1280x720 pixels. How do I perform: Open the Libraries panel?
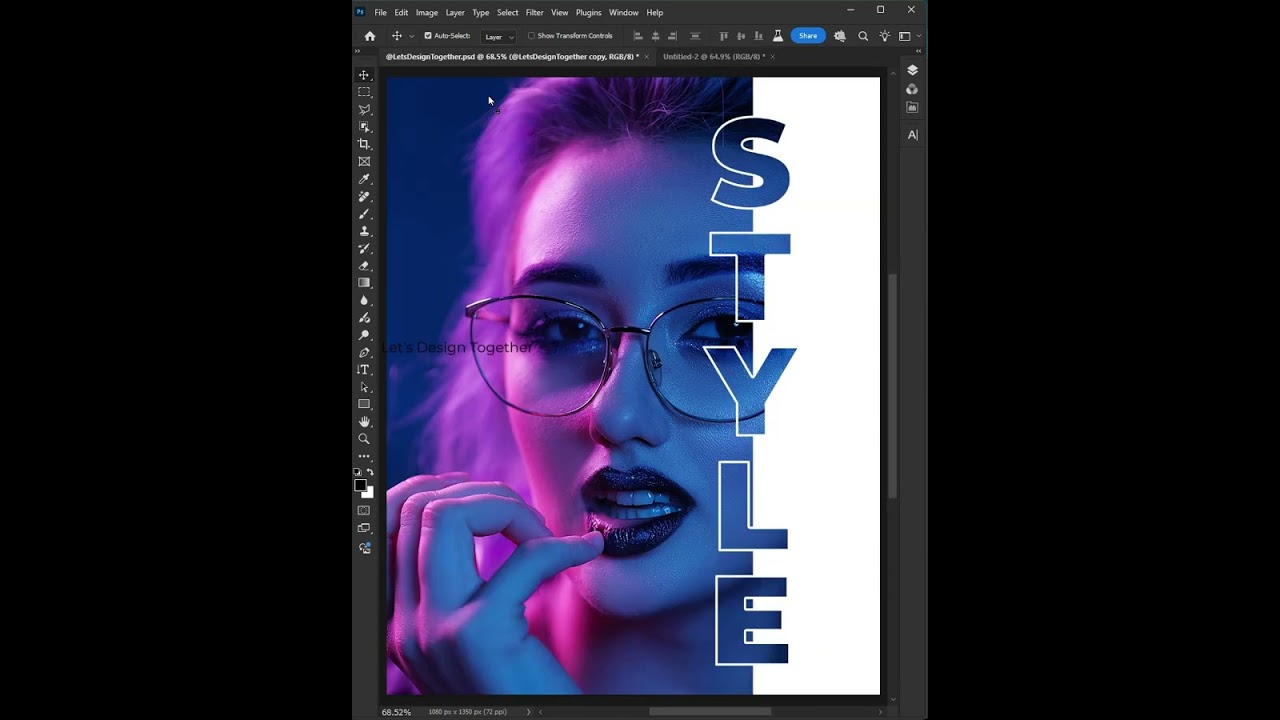click(911, 106)
